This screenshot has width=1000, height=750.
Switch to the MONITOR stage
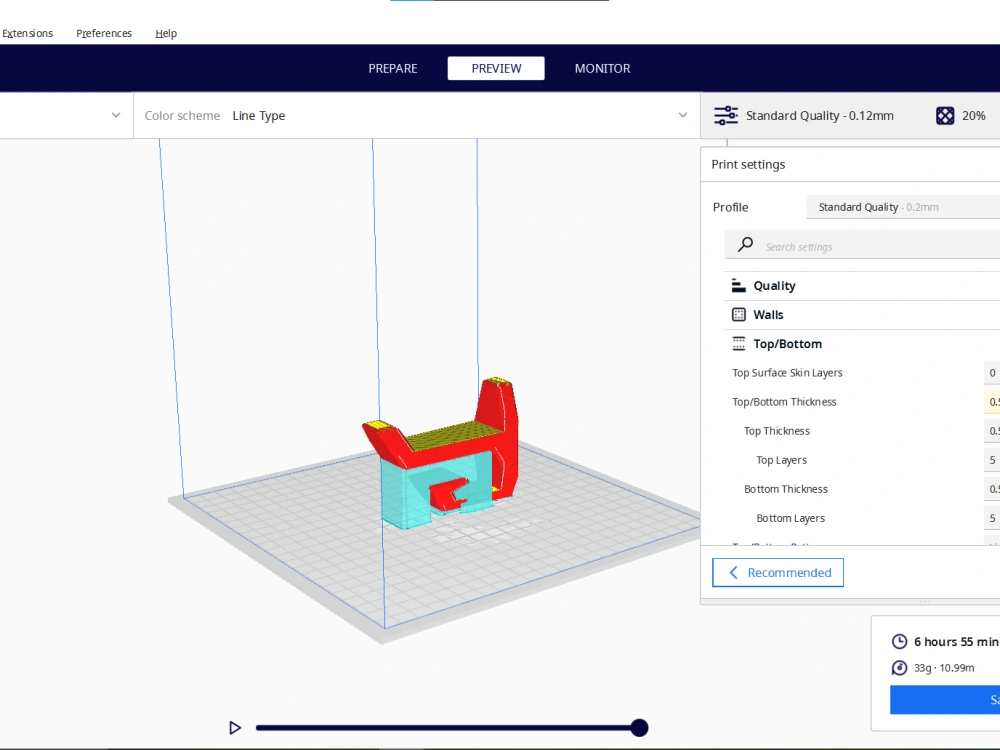pyautogui.click(x=603, y=68)
